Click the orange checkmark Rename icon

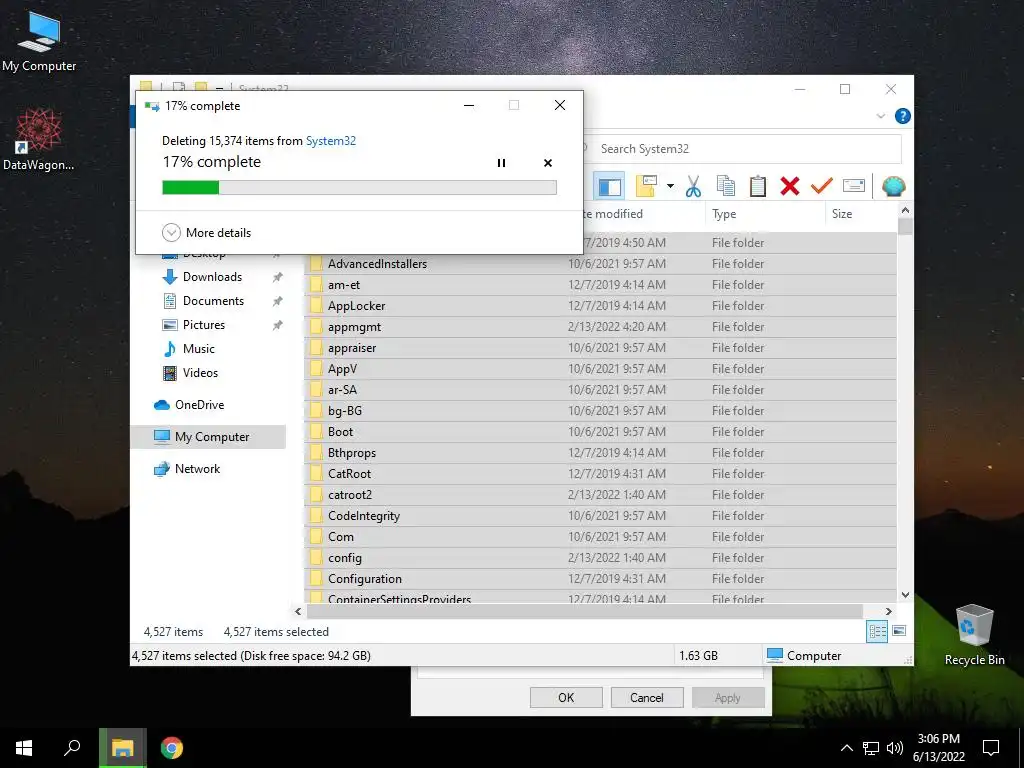(x=822, y=186)
